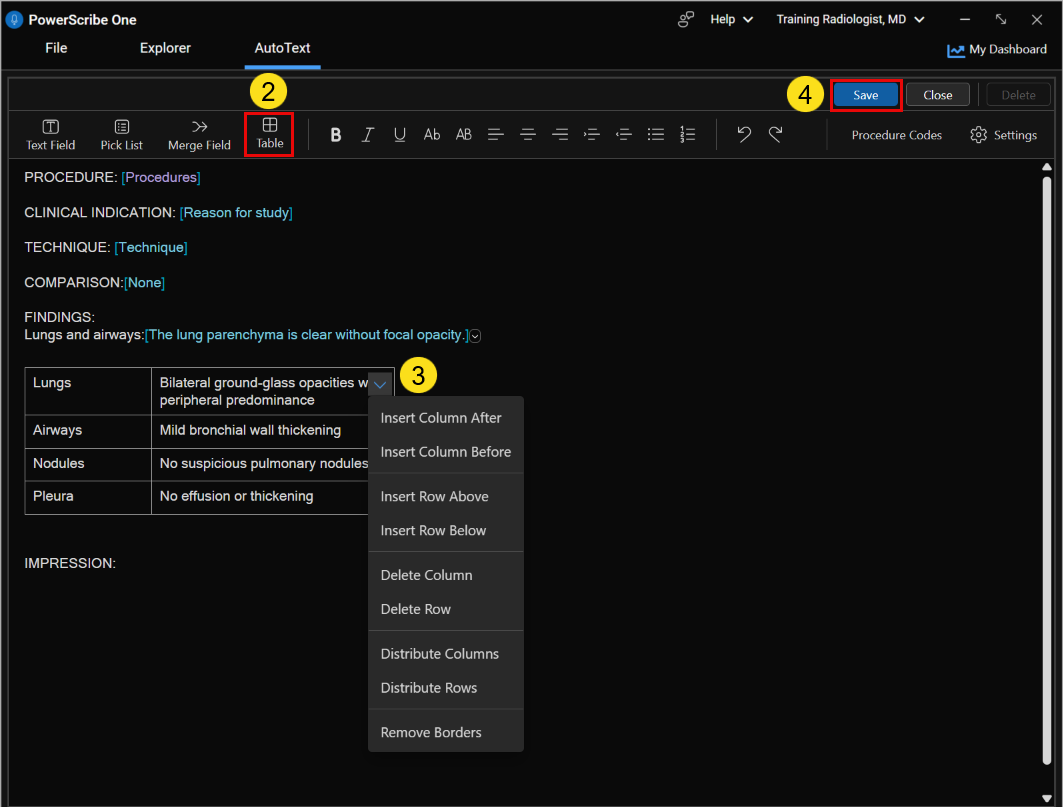Switch to the Explorer tab

[x=165, y=48]
